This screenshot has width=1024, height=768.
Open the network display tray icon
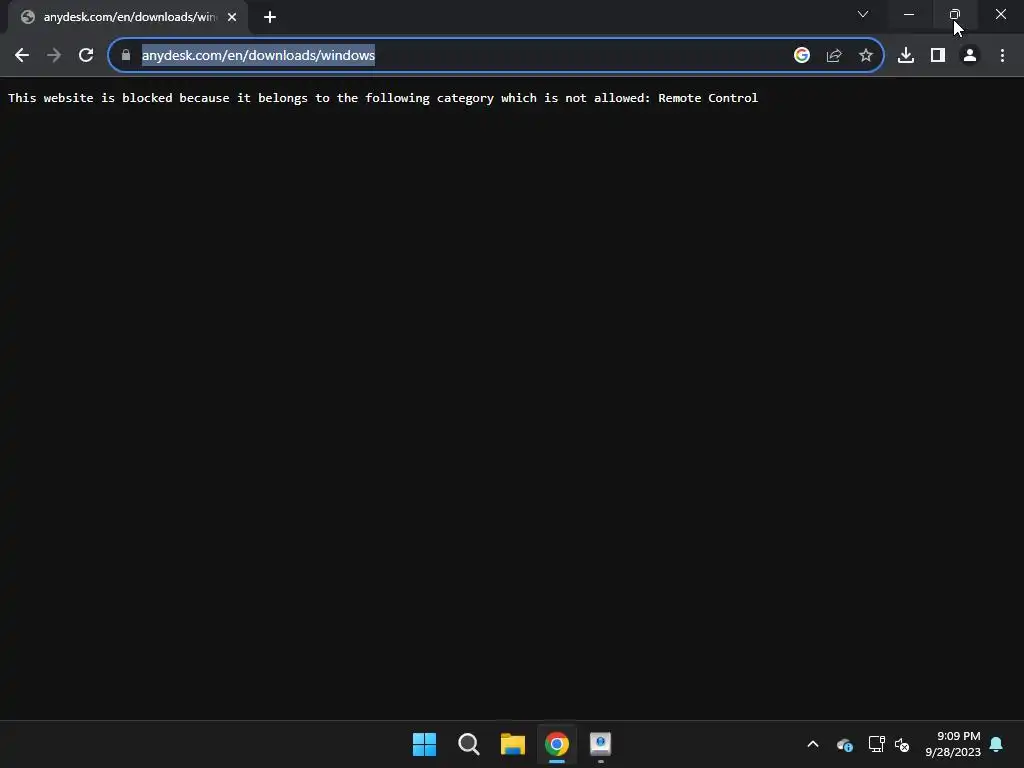[876, 744]
